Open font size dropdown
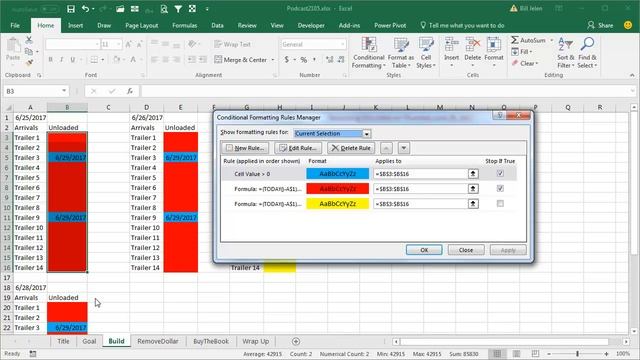This screenshot has height=360, width=640. [x=118, y=44]
